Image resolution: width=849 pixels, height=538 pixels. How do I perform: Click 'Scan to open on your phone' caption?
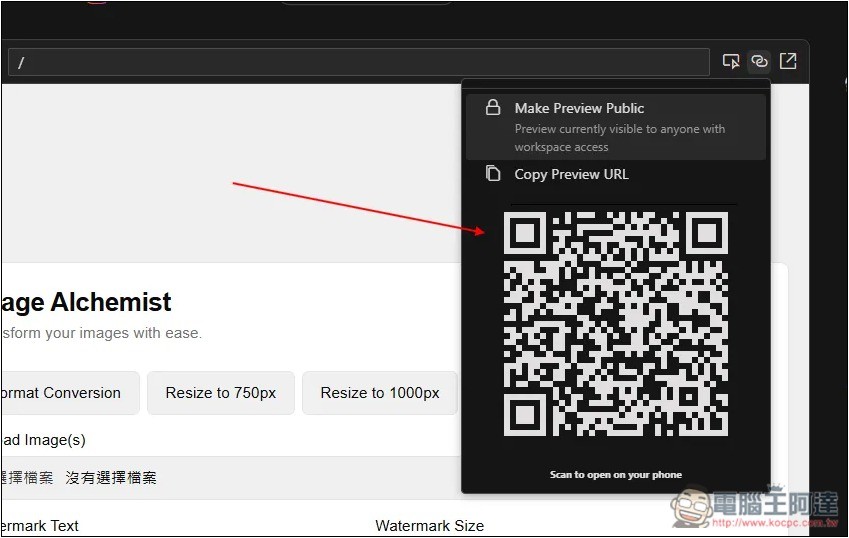[x=615, y=474]
